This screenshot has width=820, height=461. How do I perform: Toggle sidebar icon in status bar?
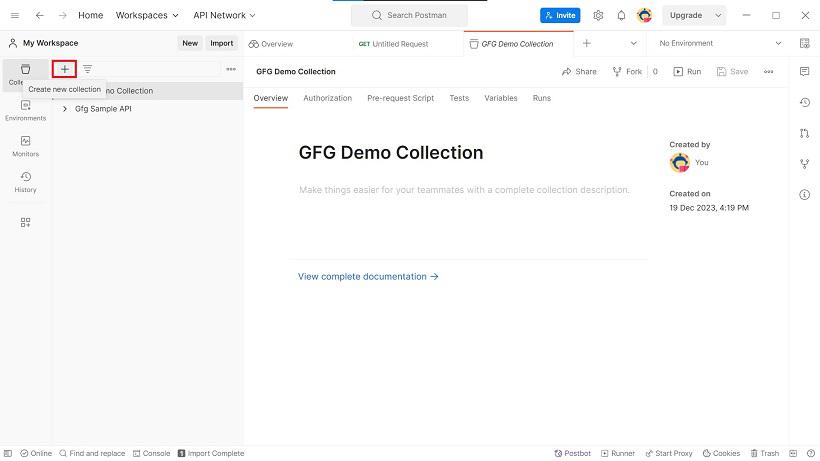click(8, 453)
